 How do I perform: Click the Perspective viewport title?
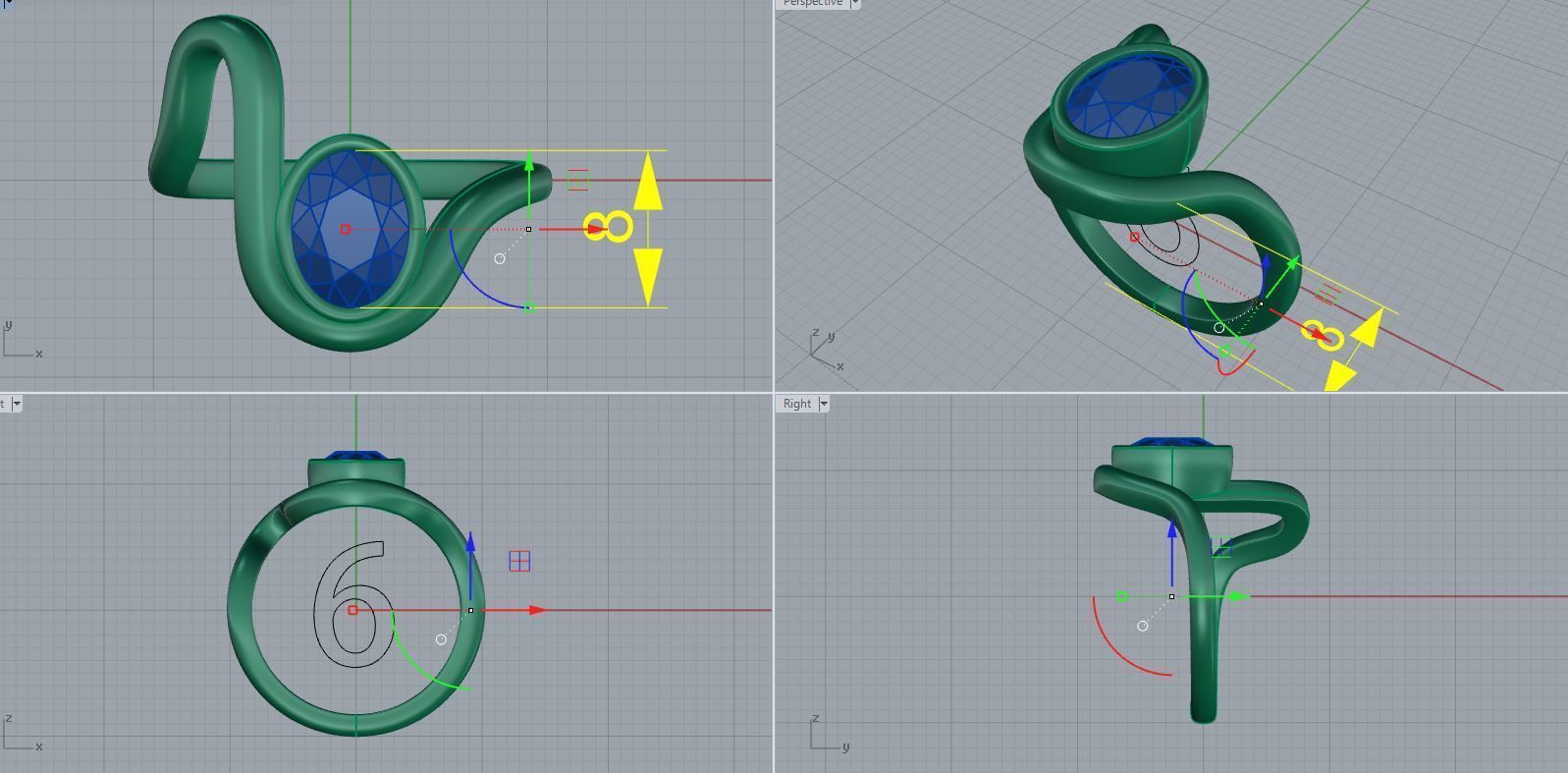tap(812, 3)
